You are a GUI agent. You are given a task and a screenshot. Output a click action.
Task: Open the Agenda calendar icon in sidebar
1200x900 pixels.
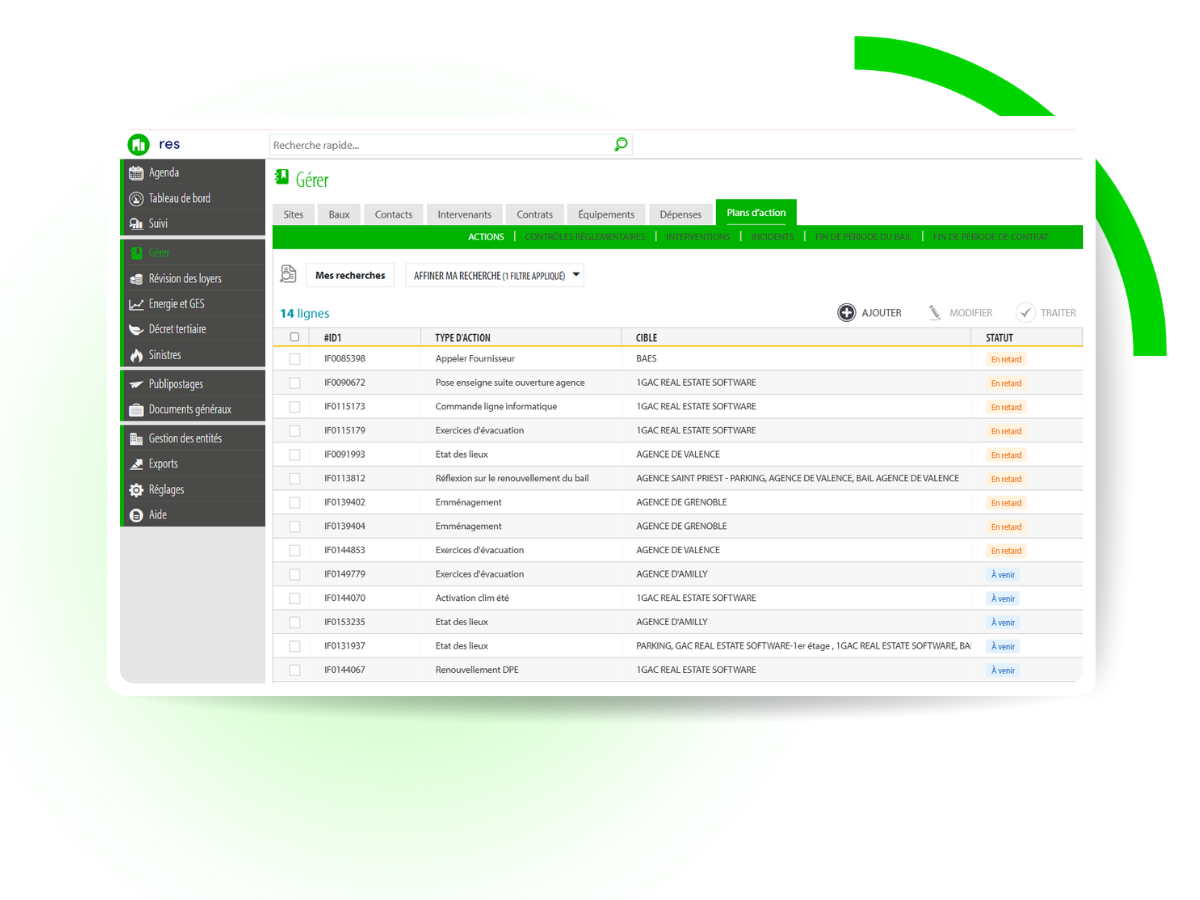[x=137, y=173]
